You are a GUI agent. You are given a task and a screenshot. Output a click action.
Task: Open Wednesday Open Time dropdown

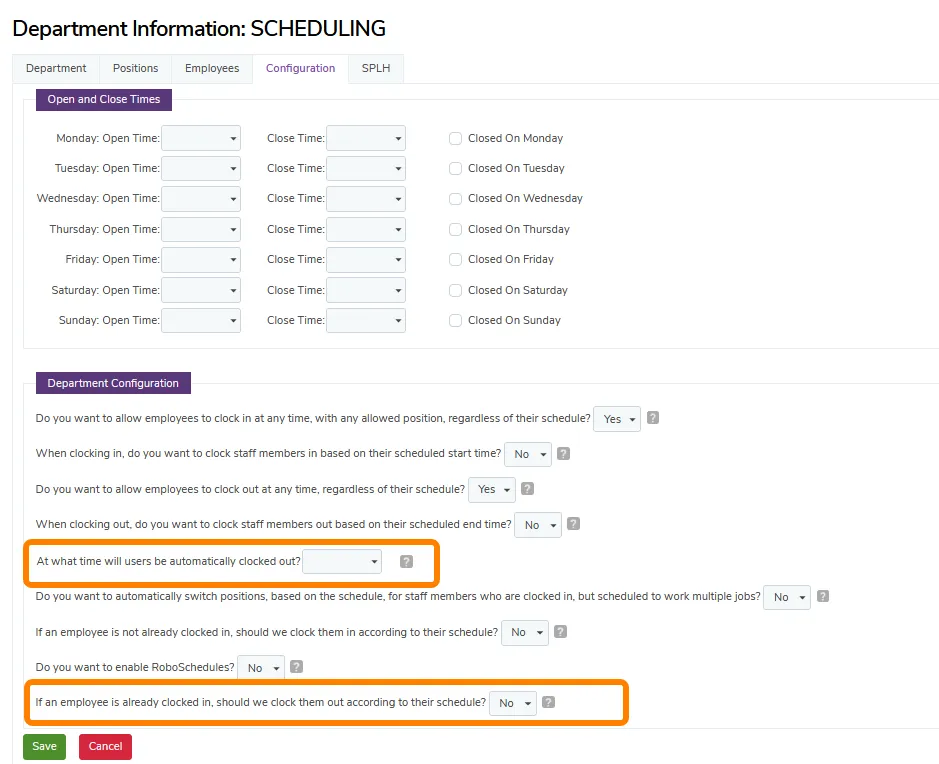[201, 199]
